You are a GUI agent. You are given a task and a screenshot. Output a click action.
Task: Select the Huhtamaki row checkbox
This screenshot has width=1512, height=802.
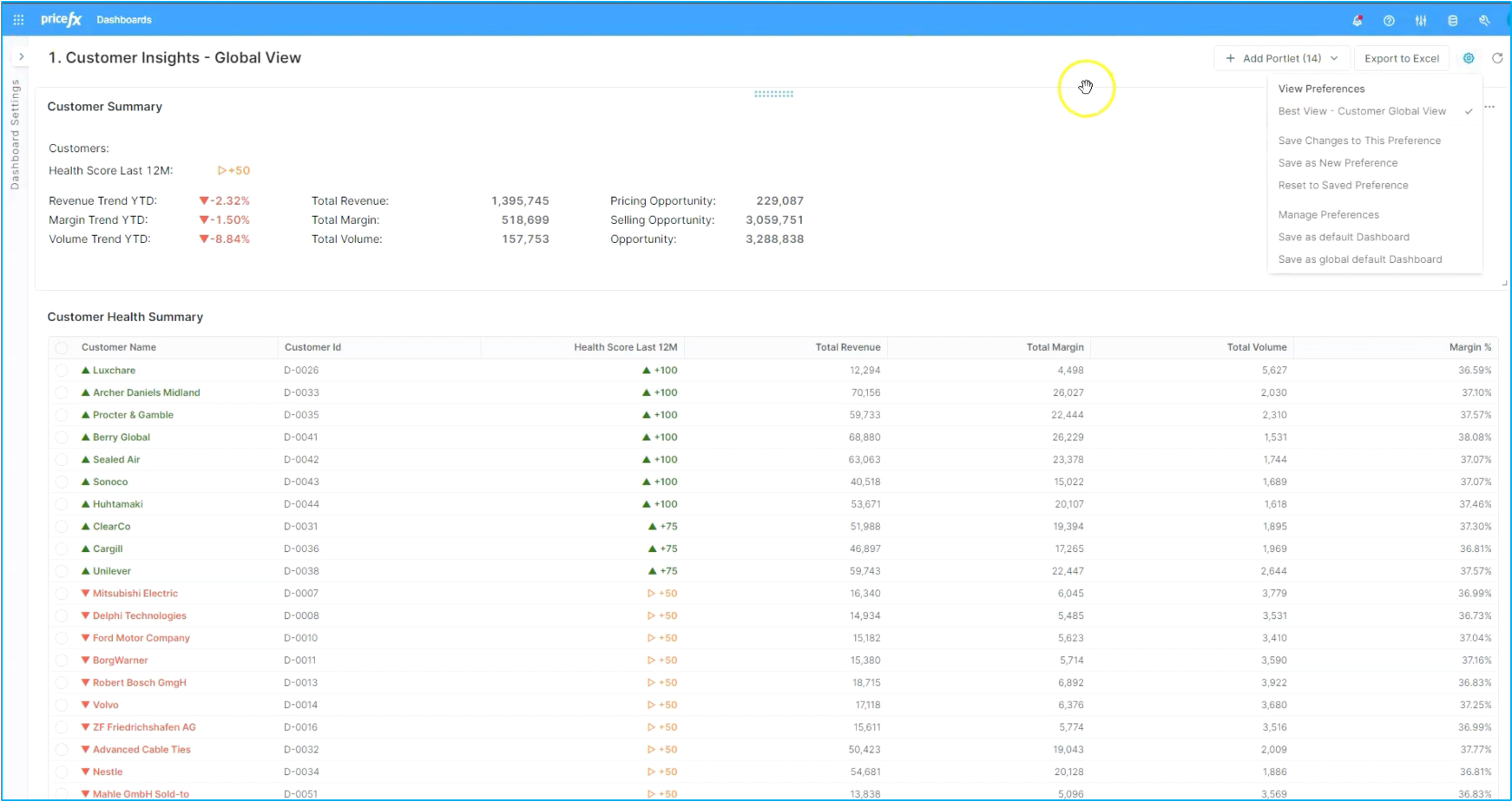pyautogui.click(x=62, y=504)
